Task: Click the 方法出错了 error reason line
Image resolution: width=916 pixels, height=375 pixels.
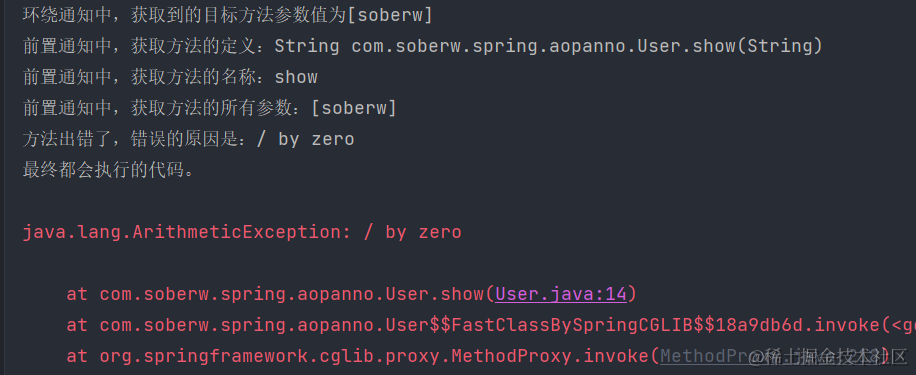Action: [x=188, y=139]
